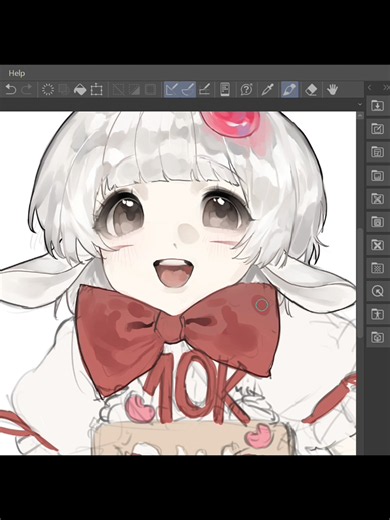Collapse palette dock with double arrow
Viewport: 390px width, 520px height.
386,87
